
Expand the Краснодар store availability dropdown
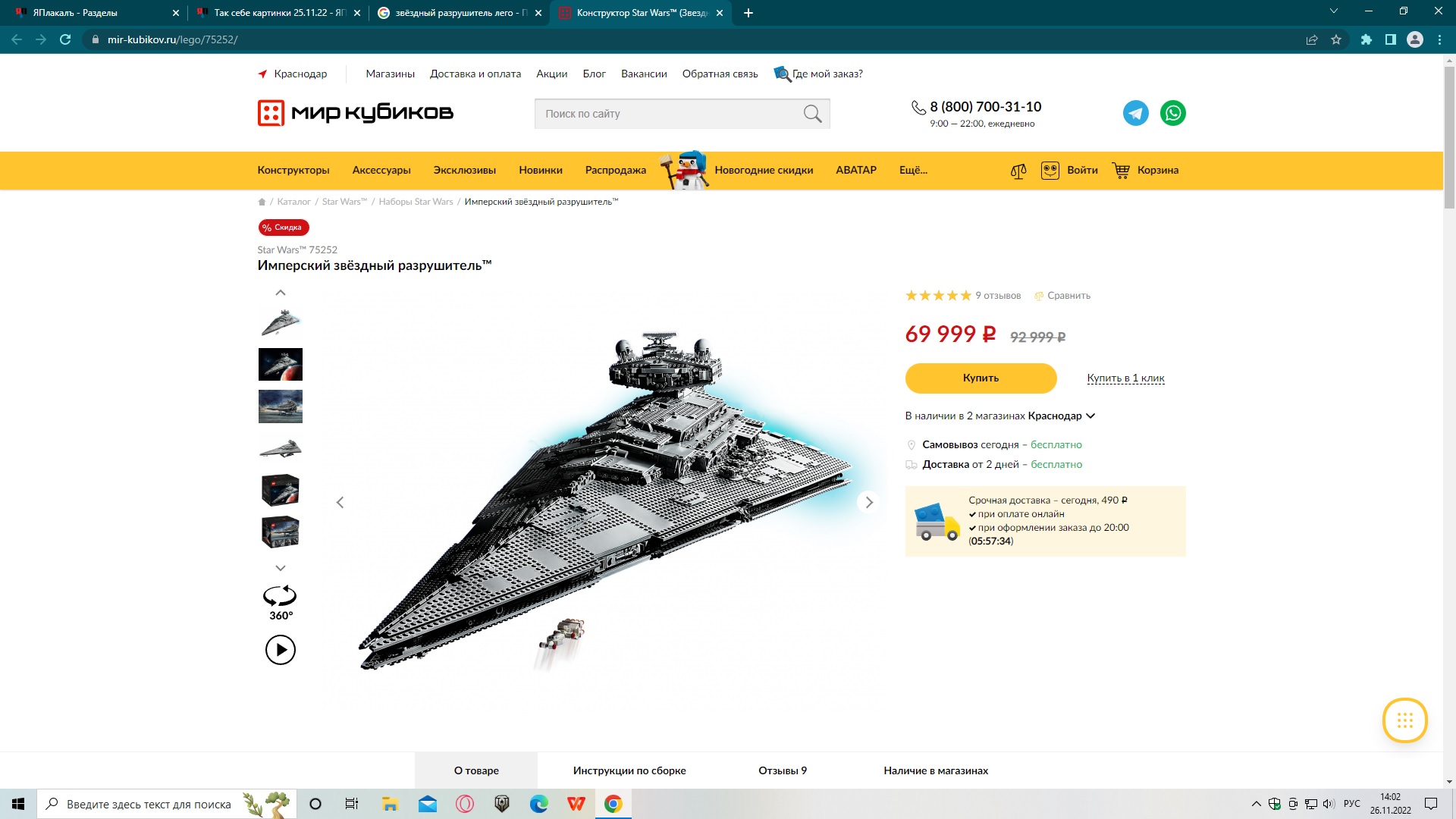point(1061,416)
